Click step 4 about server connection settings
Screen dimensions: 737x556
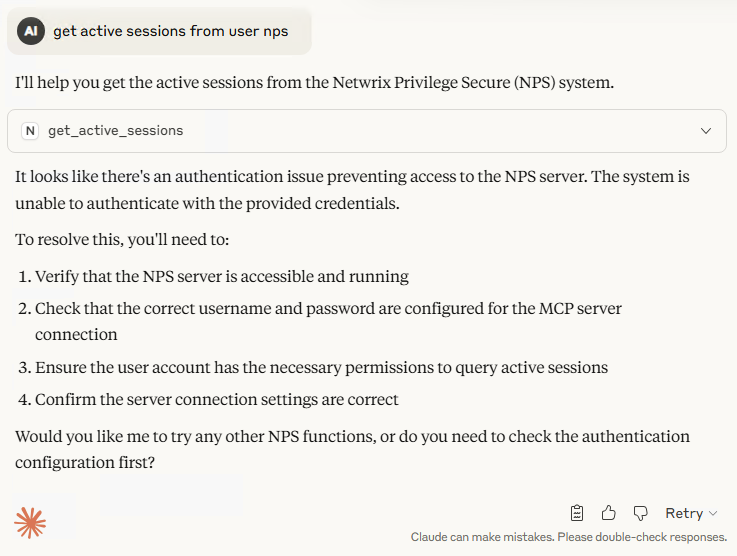click(x=217, y=400)
